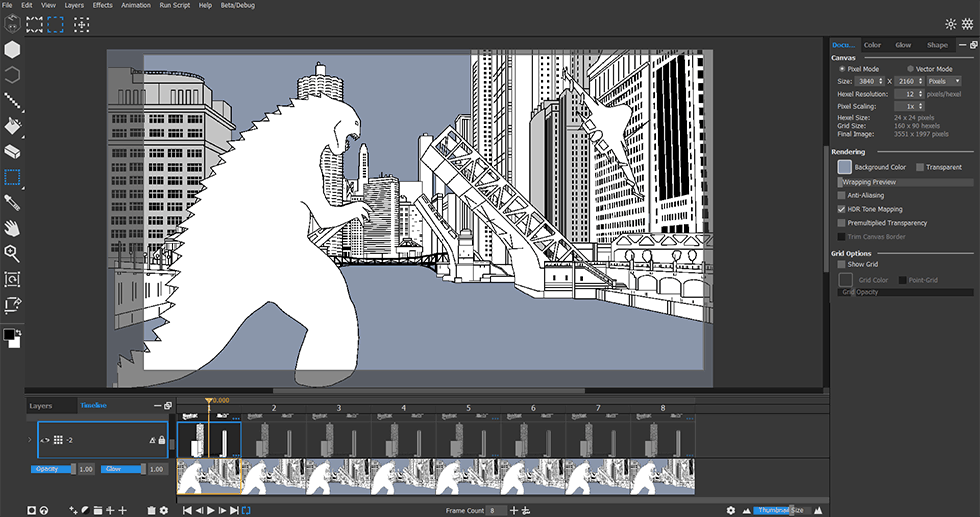Click the Pixel Scaling 1x stepper arrows
Image resolution: width=980 pixels, height=517 pixels.
(x=920, y=106)
